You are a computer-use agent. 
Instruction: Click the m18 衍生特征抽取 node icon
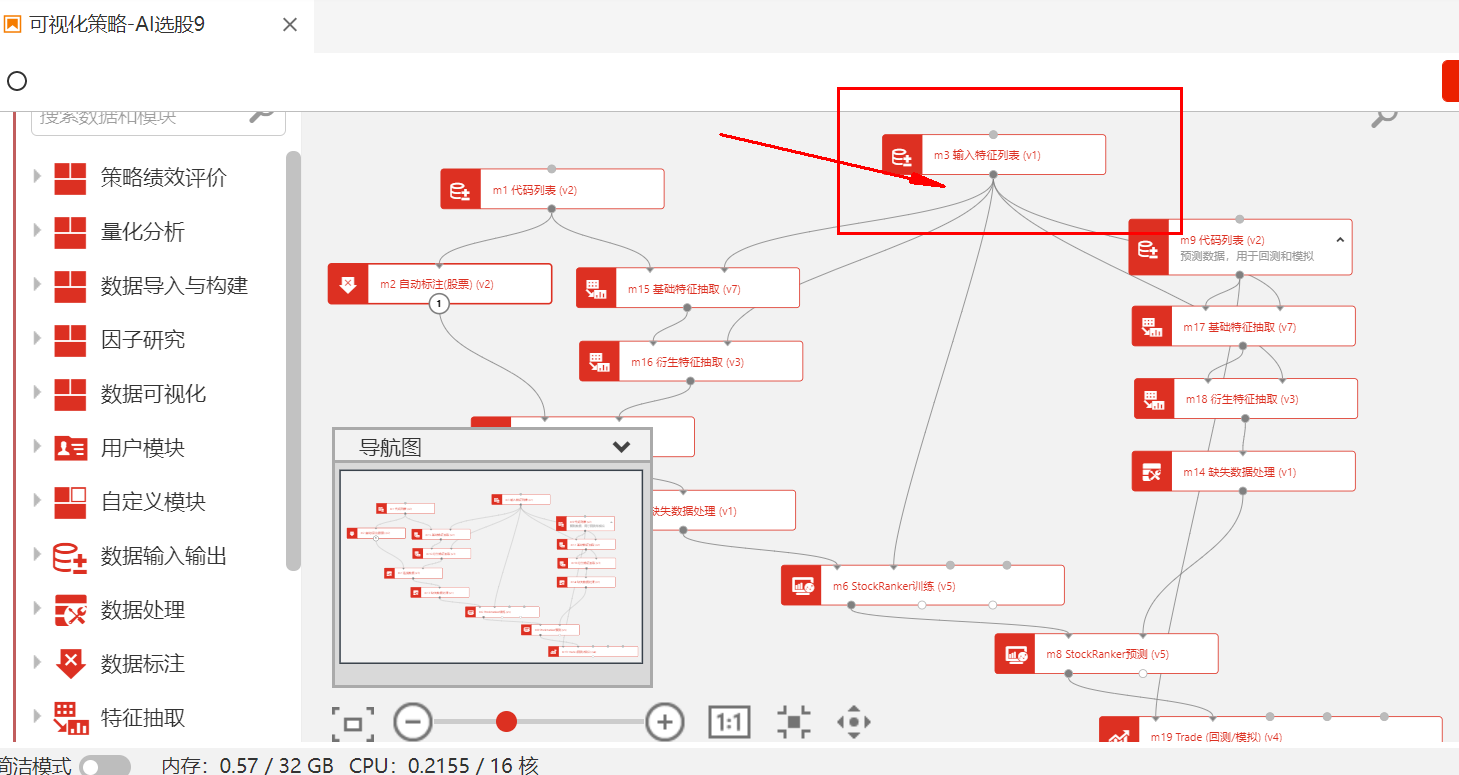[x=1154, y=398]
